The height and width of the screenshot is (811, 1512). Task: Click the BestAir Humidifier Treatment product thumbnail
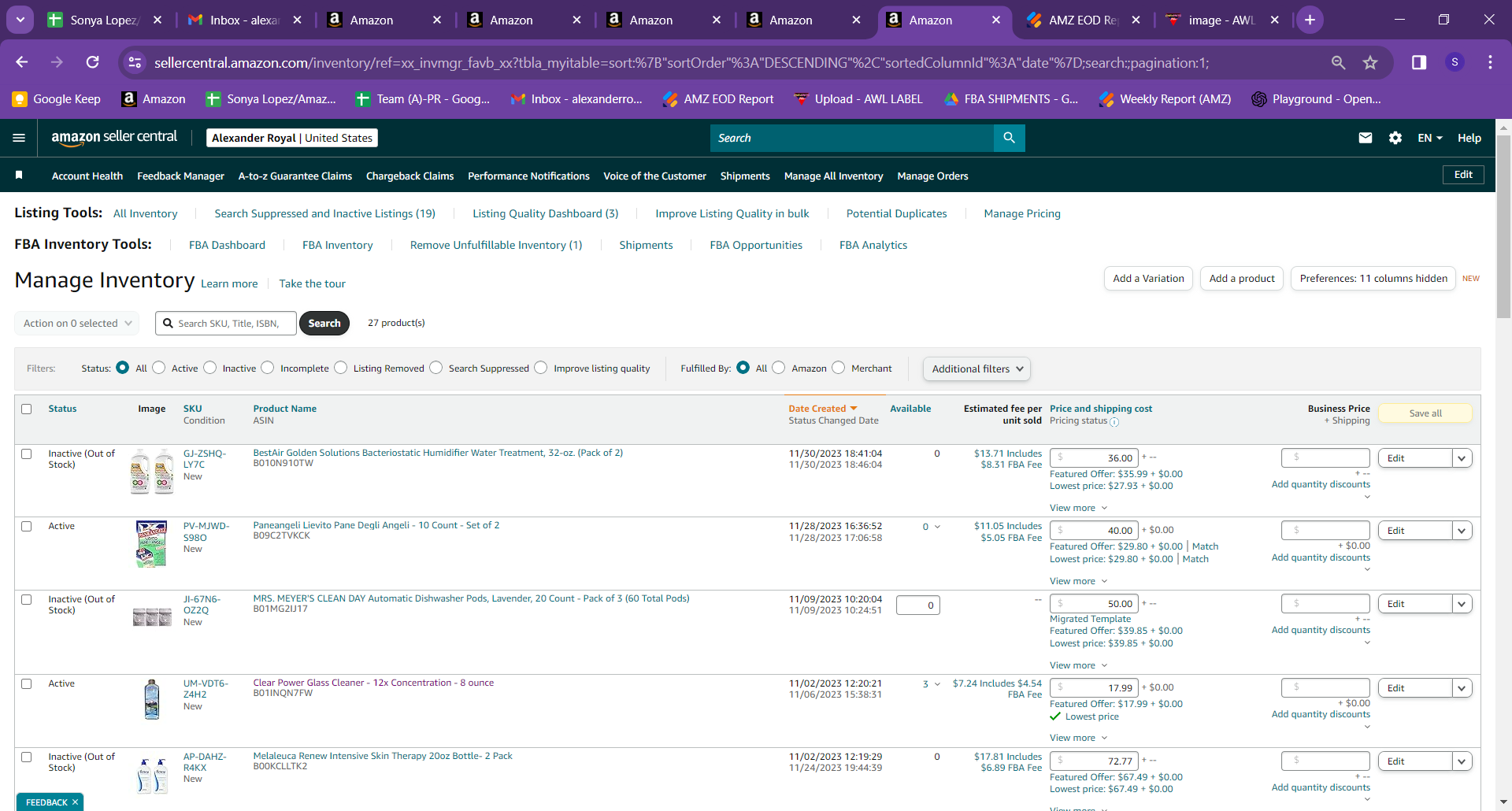[x=152, y=471]
